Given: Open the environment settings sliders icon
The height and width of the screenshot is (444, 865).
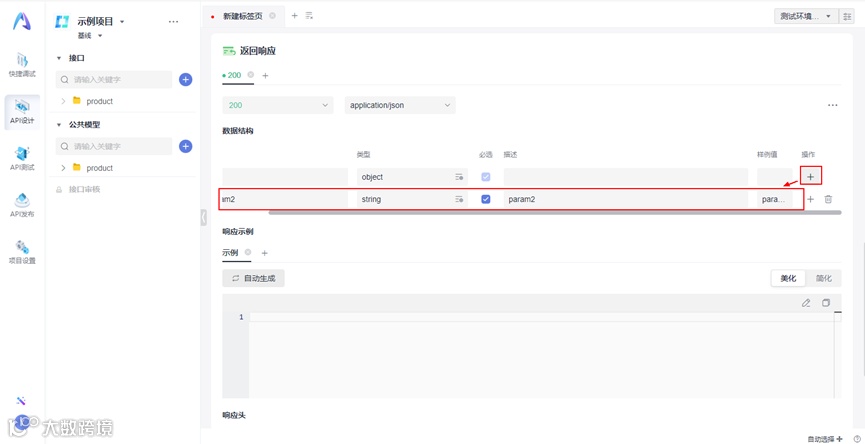Looking at the screenshot, I should point(847,17).
